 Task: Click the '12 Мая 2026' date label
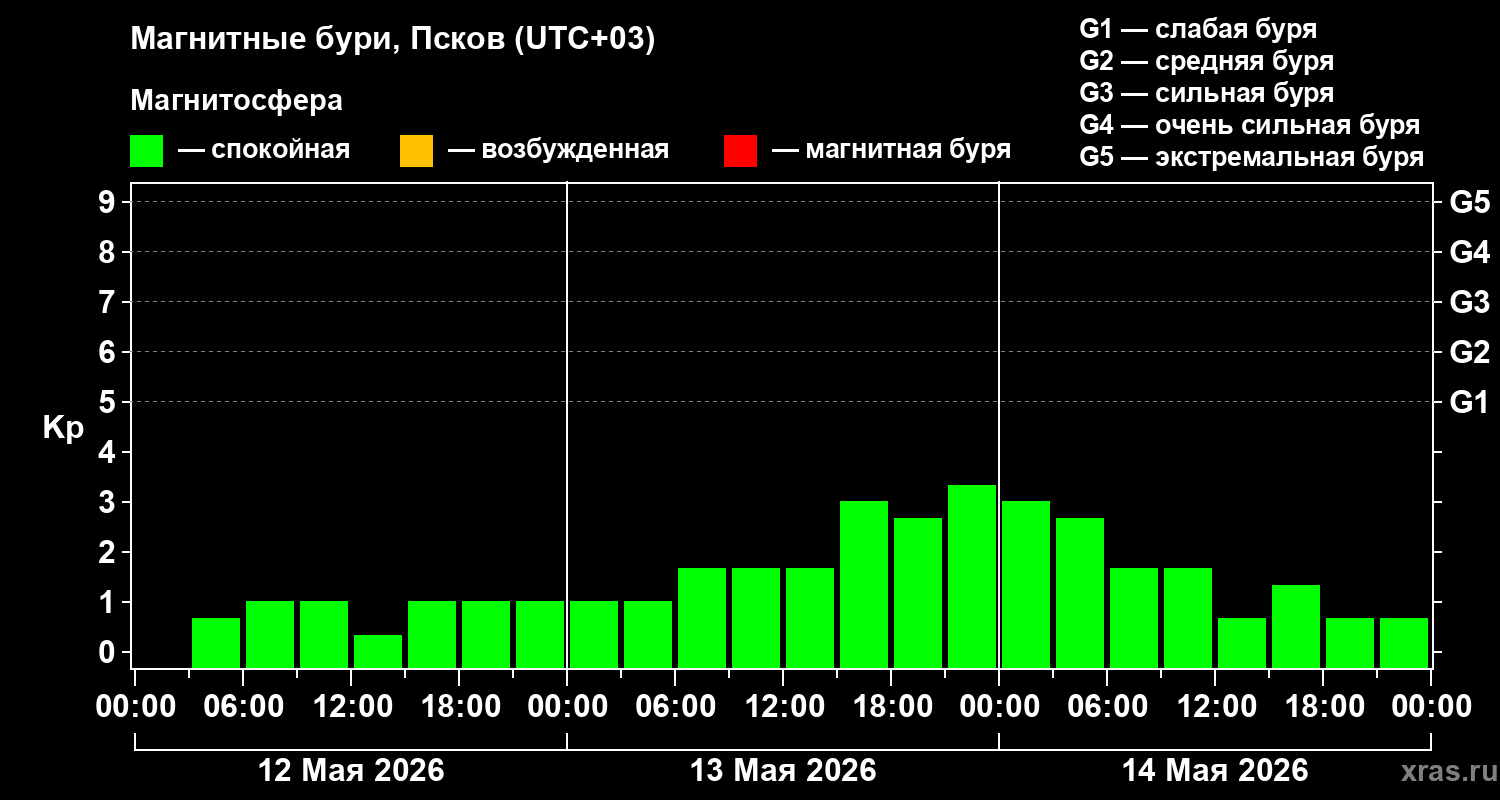tap(351, 771)
